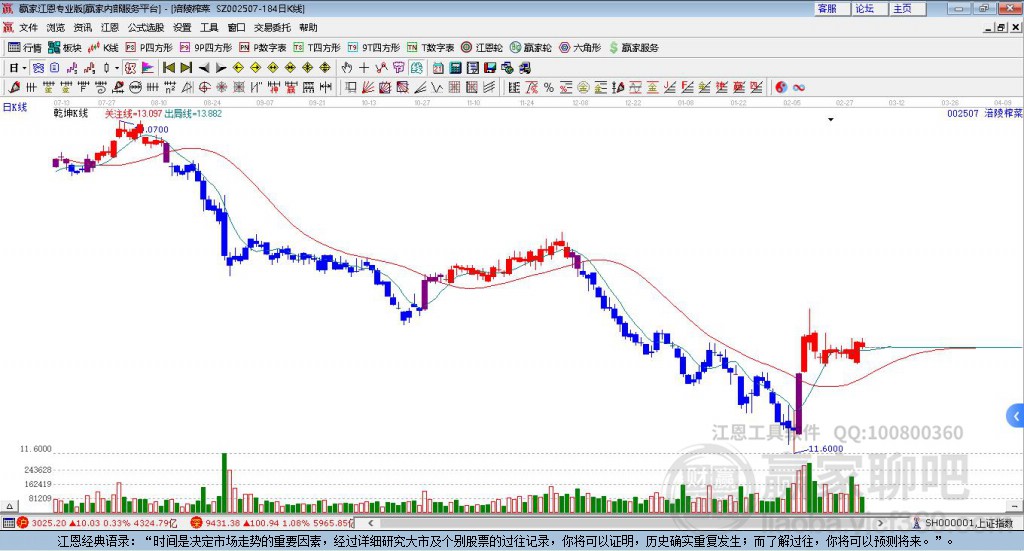Open the T四方形 tool
The image size is (1024, 551).
317,48
